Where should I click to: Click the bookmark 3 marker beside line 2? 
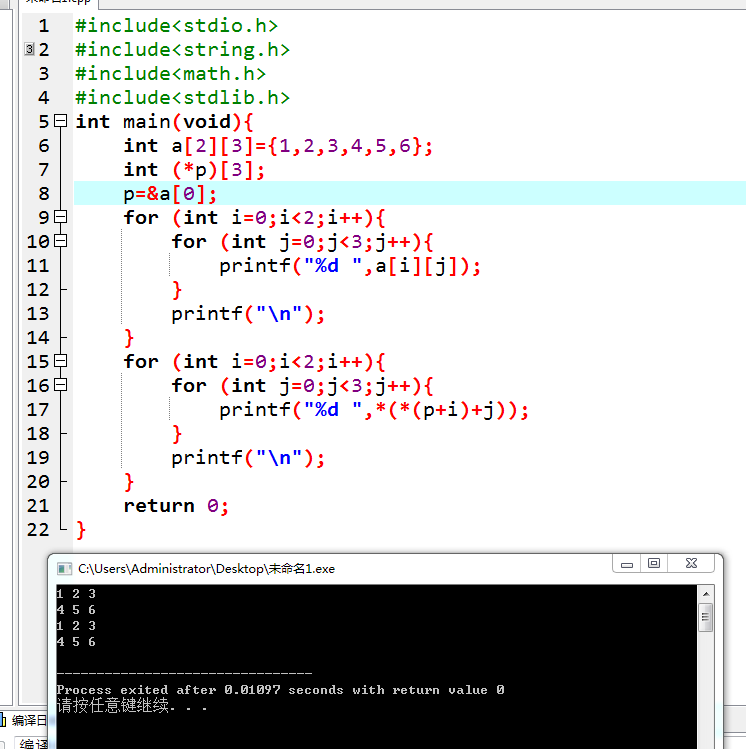[29, 49]
